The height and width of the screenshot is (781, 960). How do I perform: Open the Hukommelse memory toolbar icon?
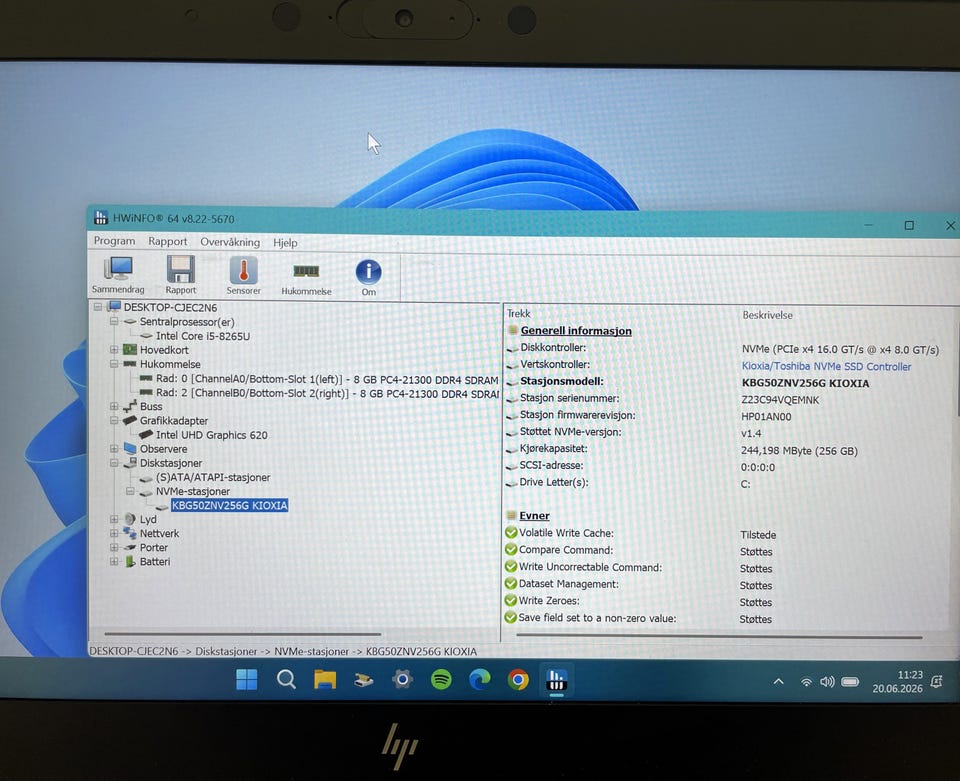click(x=306, y=278)
